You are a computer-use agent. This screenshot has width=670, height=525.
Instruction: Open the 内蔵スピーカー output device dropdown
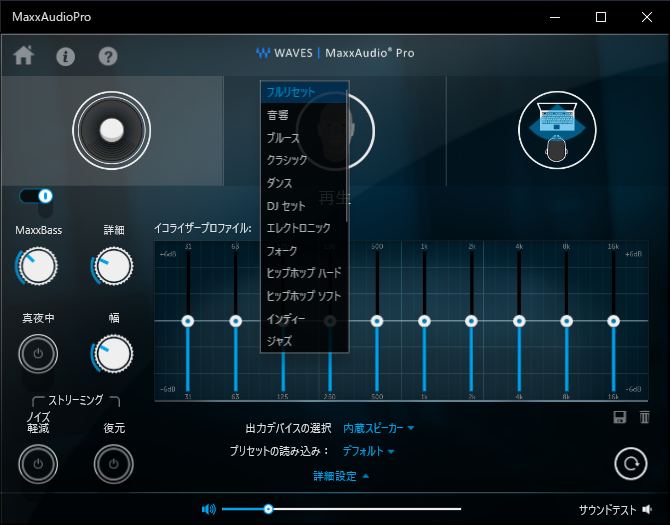(379, 428)
